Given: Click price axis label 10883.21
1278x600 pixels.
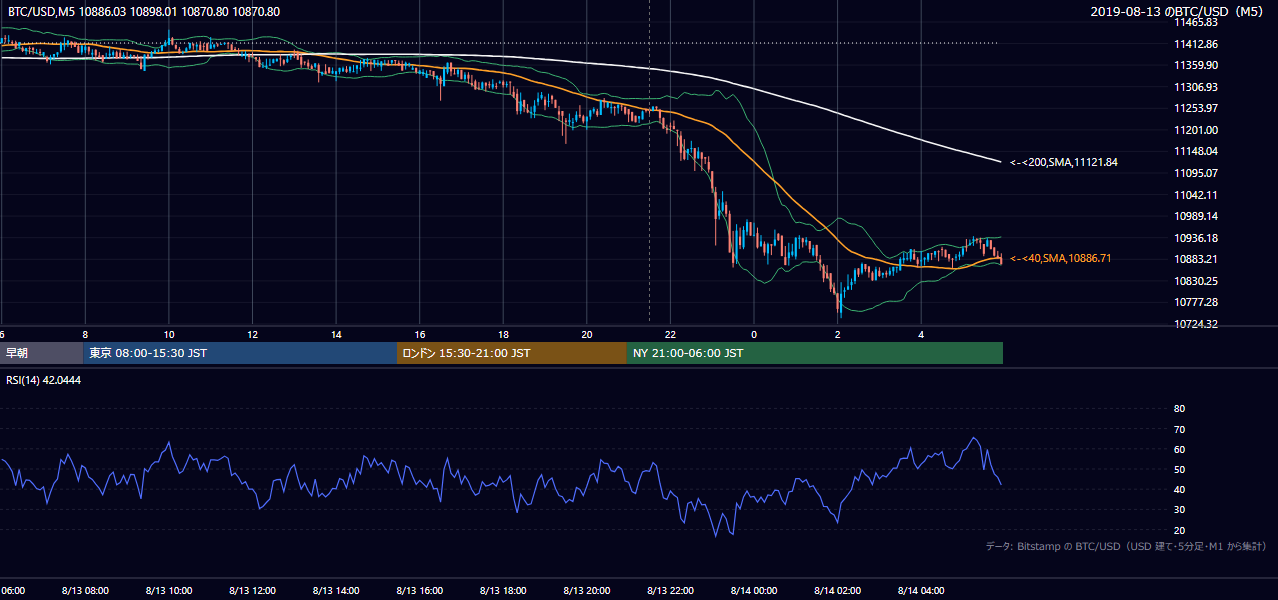Looking at the screenshot, I should (x=1195, y=259).
